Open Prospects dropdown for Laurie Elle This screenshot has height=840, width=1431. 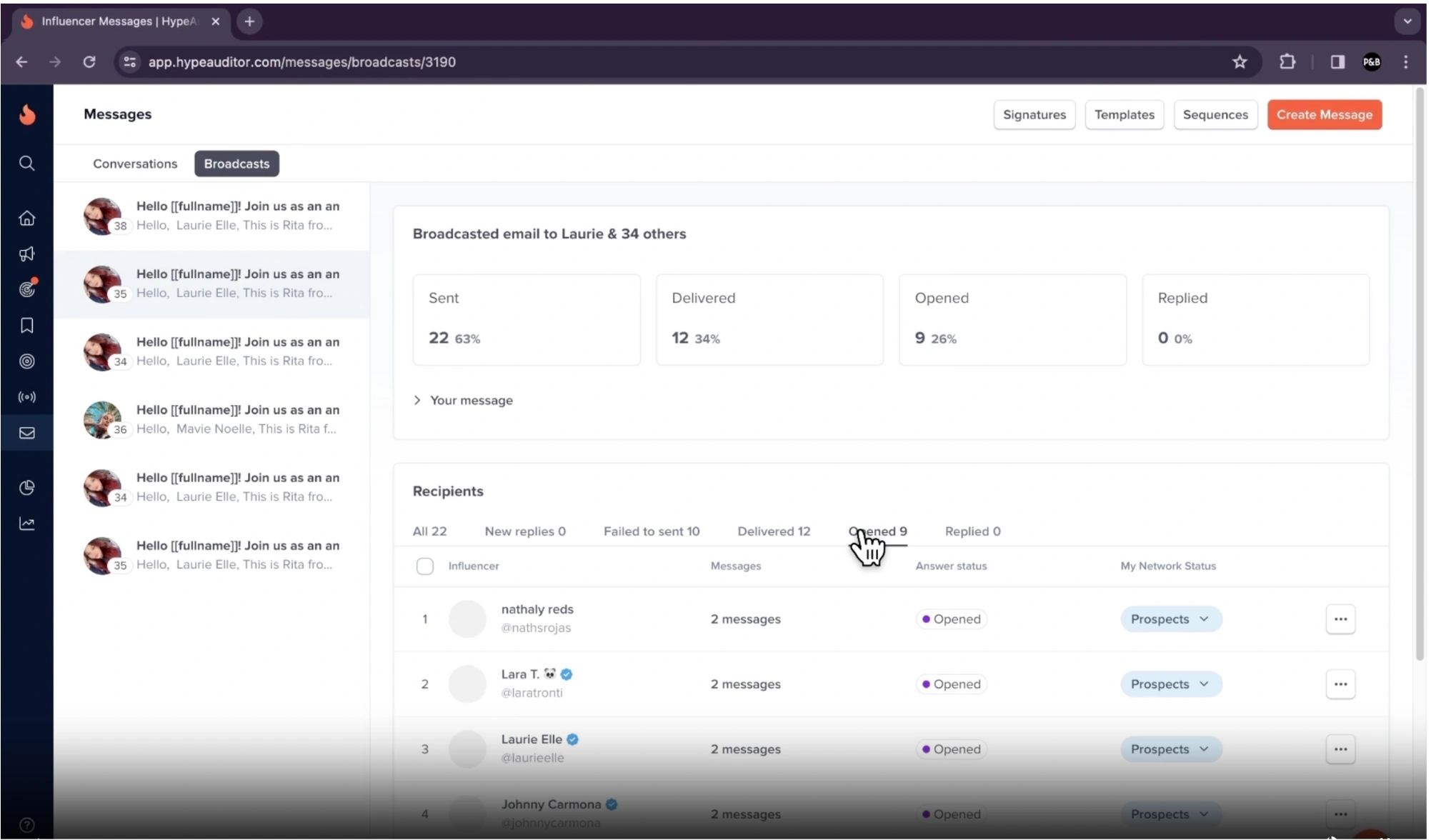point(1170,749)
